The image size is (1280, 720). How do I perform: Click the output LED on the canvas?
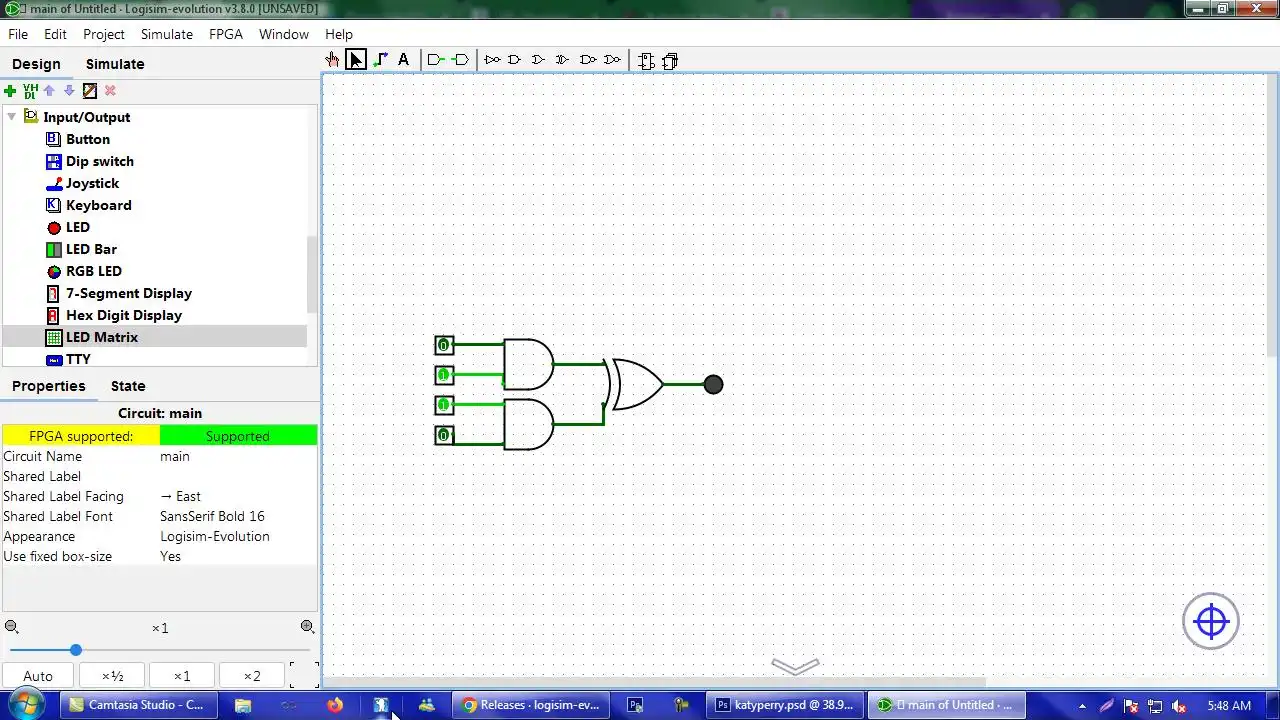(x=713, y=385)
